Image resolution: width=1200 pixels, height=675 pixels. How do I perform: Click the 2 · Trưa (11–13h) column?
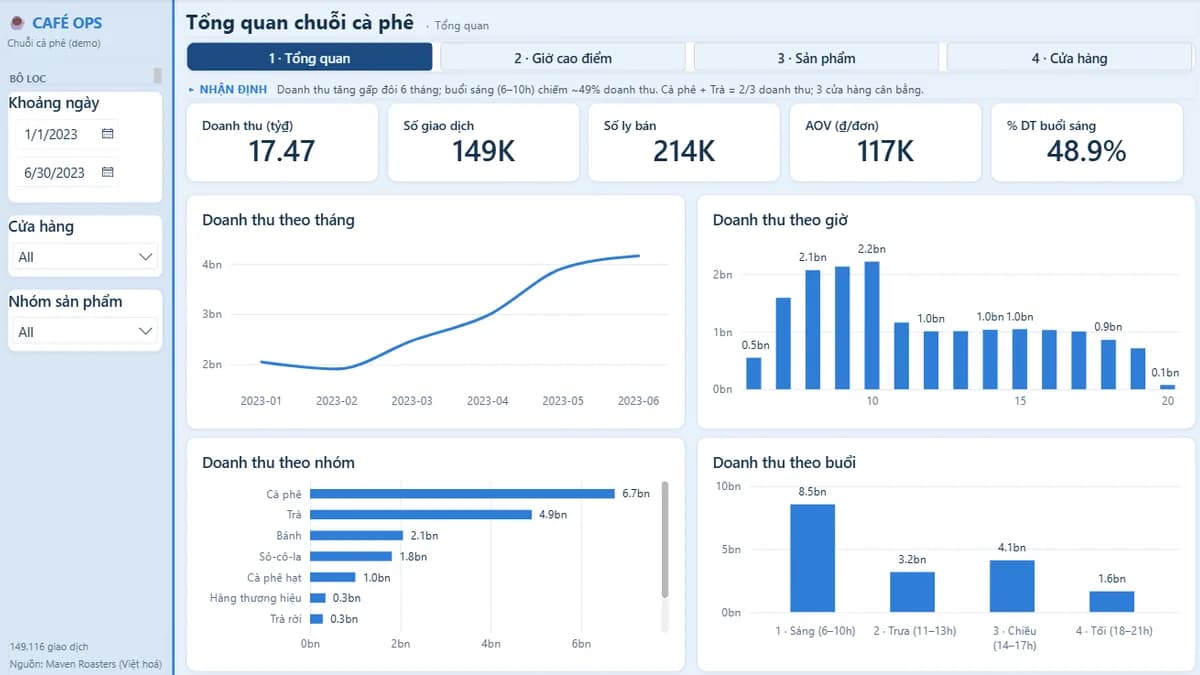point(912,592)
